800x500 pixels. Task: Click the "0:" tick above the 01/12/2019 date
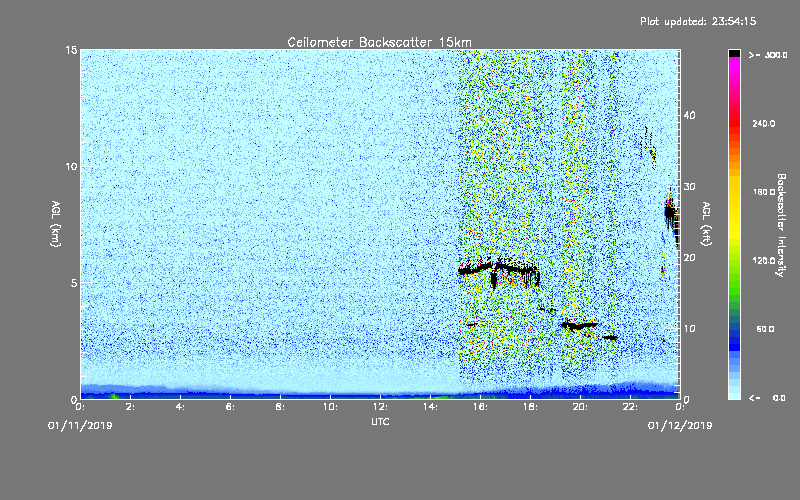click(680, 407)
